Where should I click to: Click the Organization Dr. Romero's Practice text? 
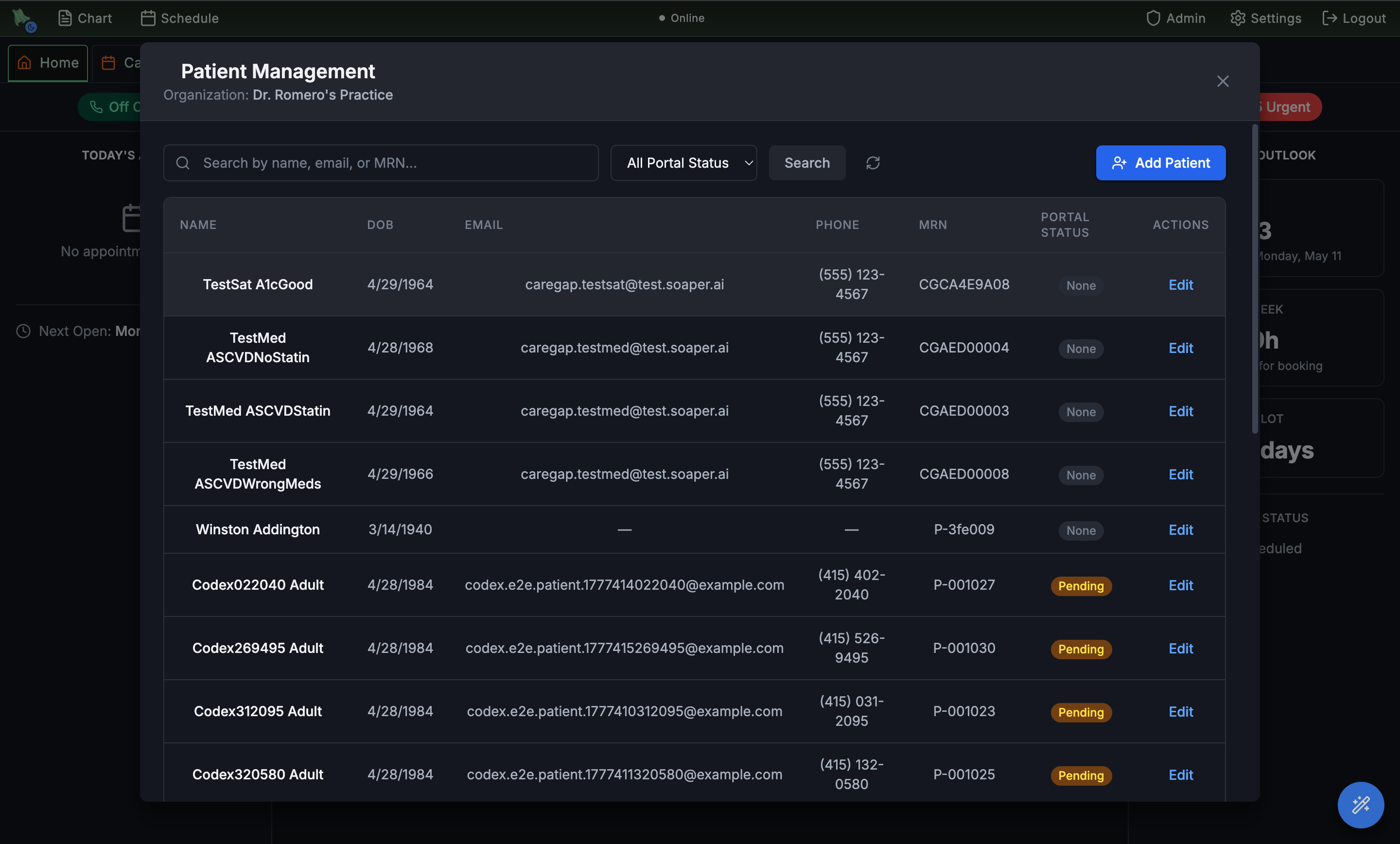click(x=279, y=95)
